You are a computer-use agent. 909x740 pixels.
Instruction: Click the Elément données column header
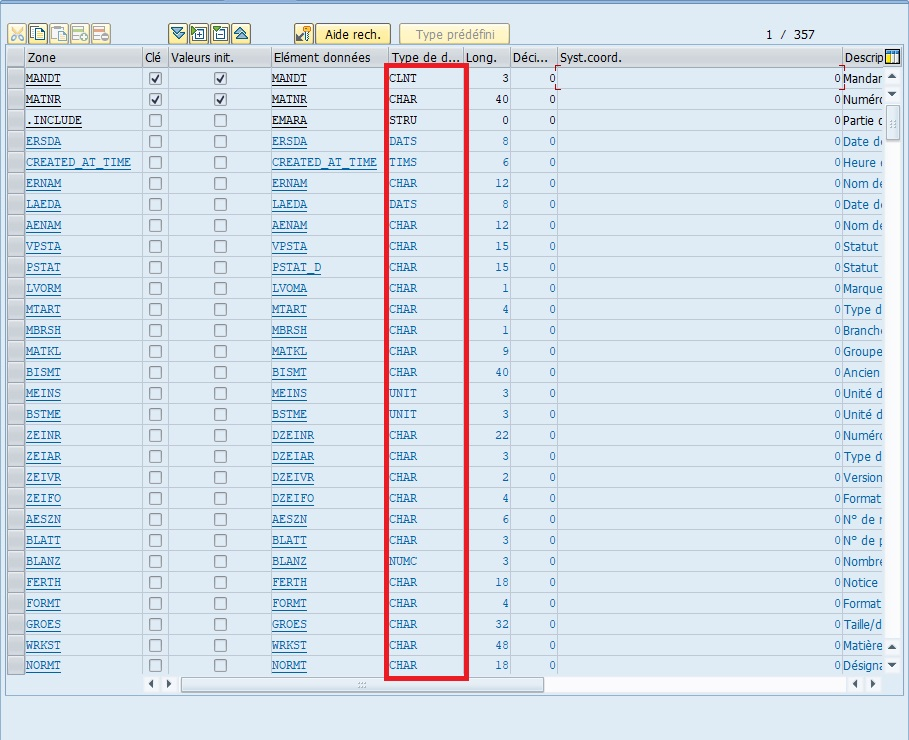click(x=327, y=57)
